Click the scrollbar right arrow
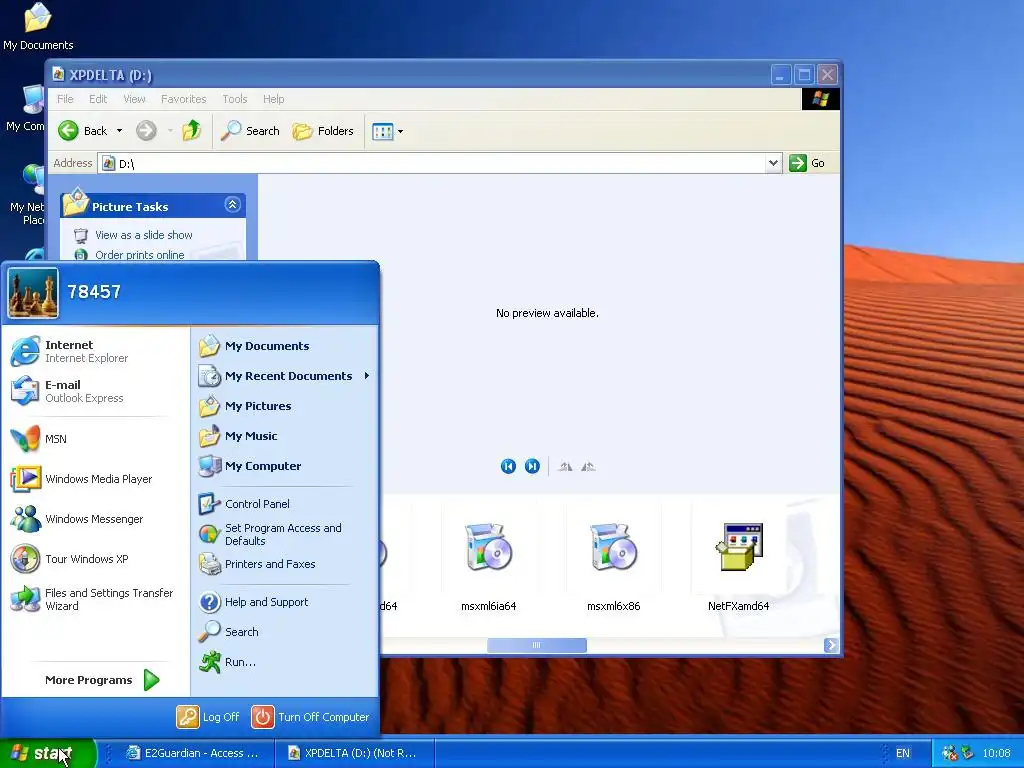The width and height of the screenshot is (1024, 768). click(831, 645)
